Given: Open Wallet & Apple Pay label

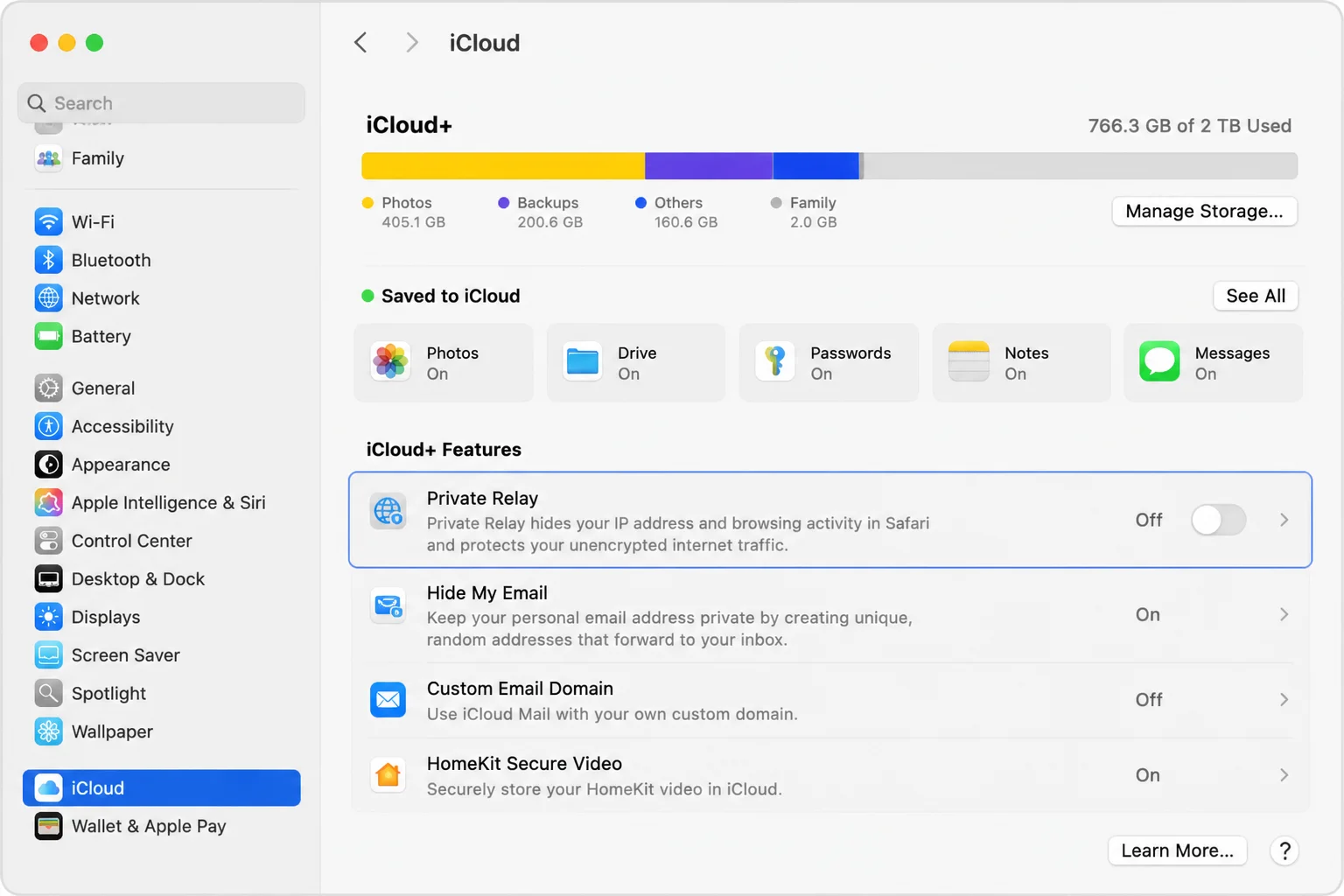Looking at the screenshot, I should [149, 826].
